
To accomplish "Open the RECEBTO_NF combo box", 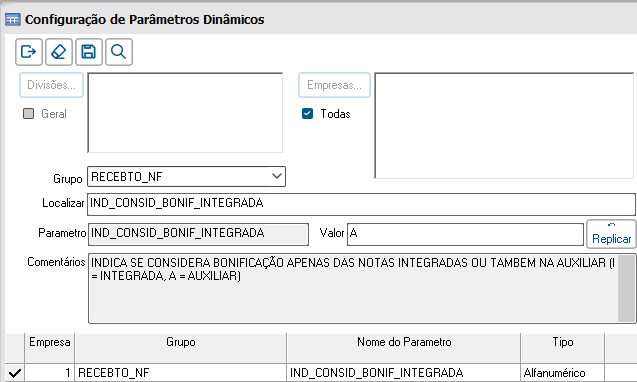I will pos(186,176).
